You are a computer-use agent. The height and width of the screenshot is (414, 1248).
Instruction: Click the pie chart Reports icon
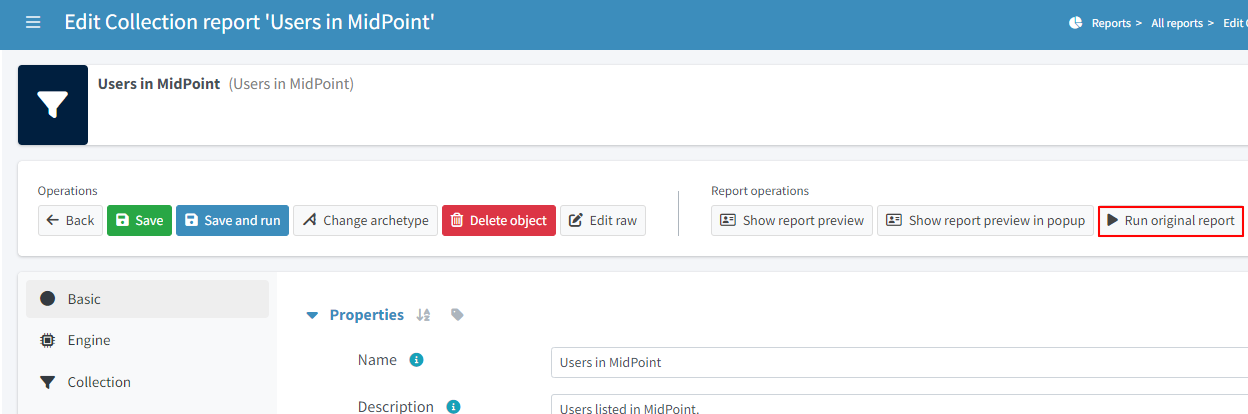coord(1076,23)
